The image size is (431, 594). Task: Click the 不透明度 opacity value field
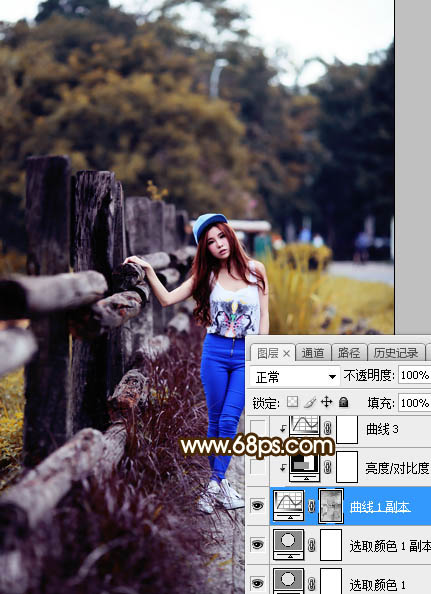(415, 375)
